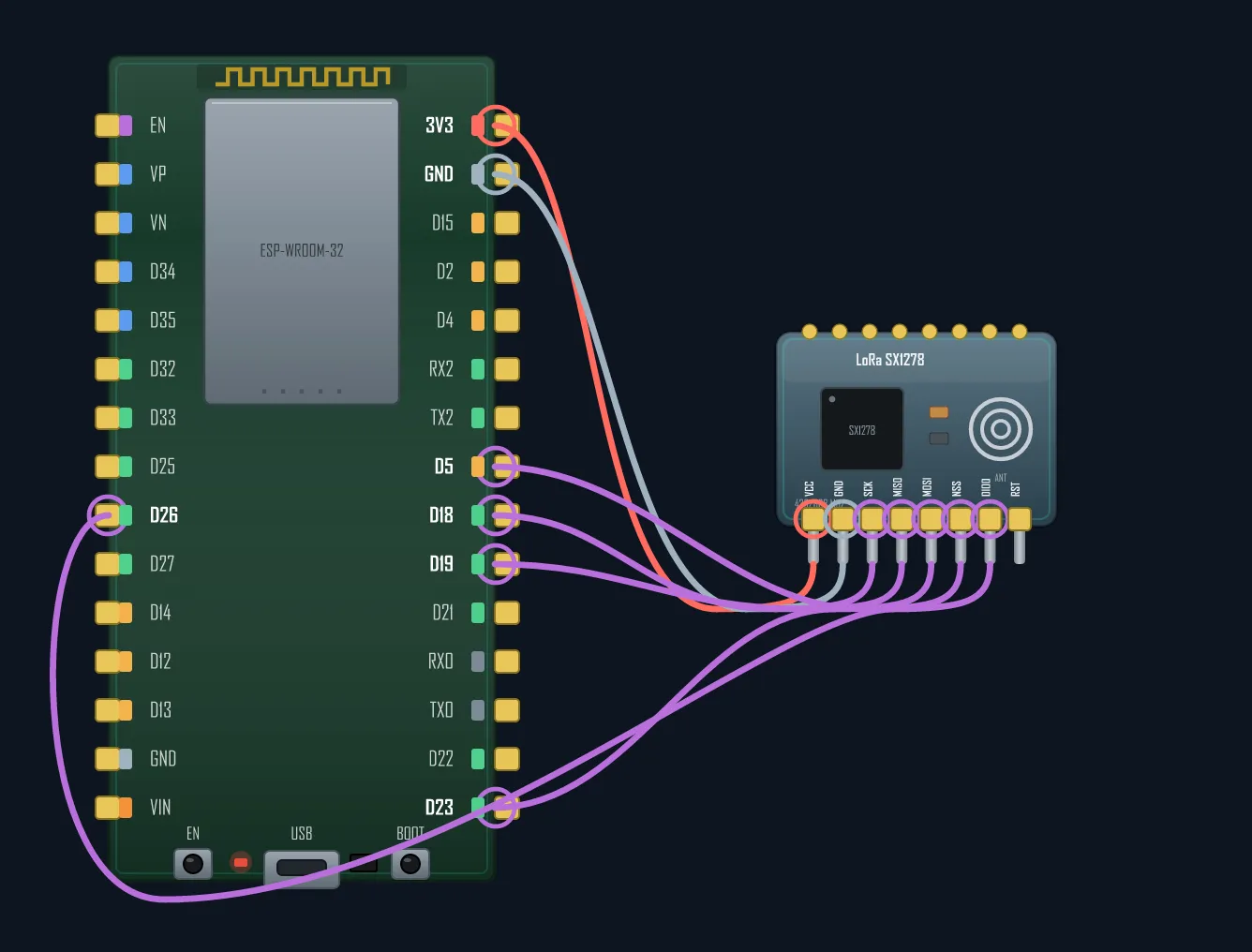The image size is (1252, 952).
Task: Select the D23 pin pad
Action: coord(507,808)
